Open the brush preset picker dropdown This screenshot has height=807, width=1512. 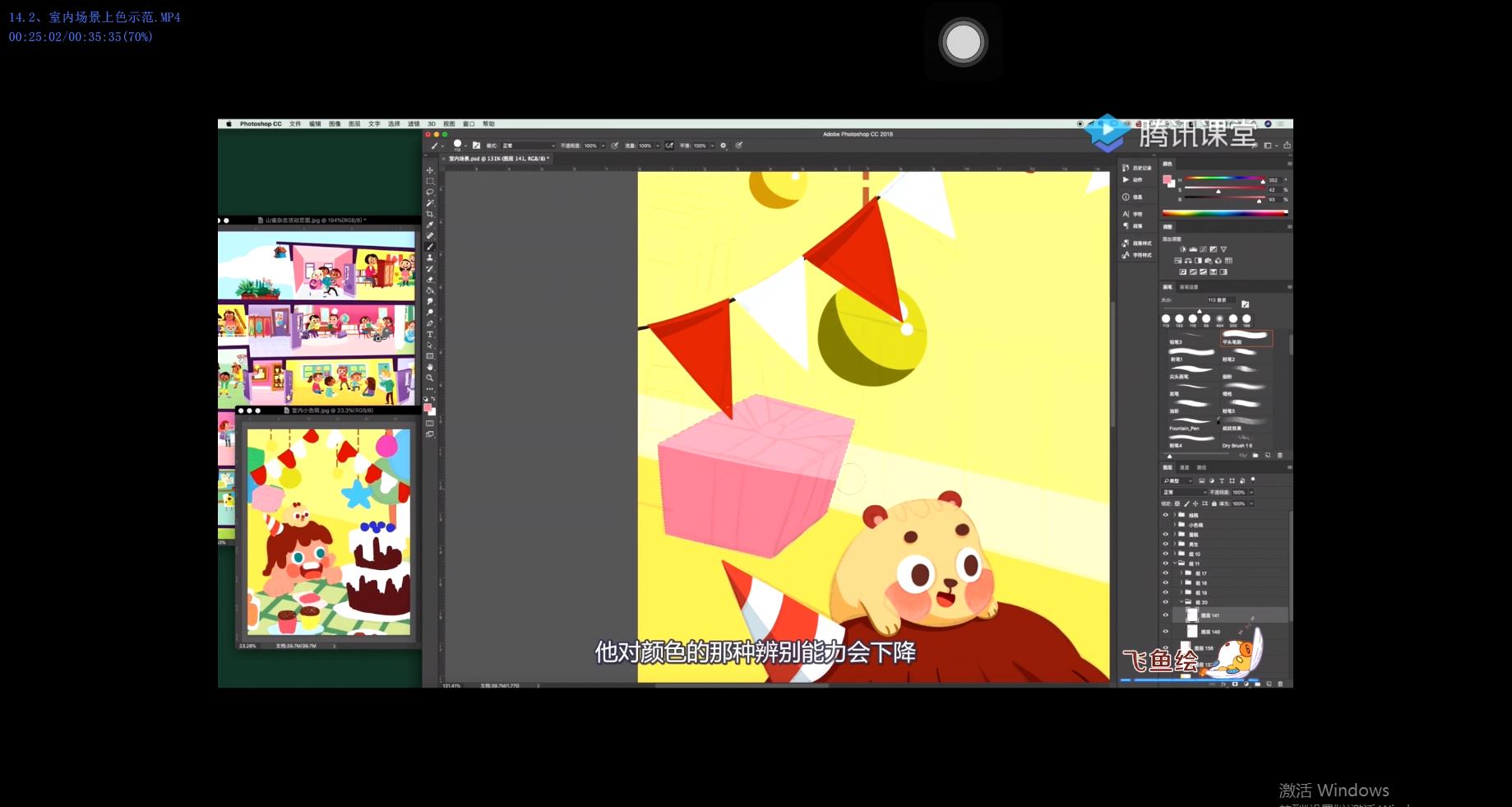coord(465,146)
